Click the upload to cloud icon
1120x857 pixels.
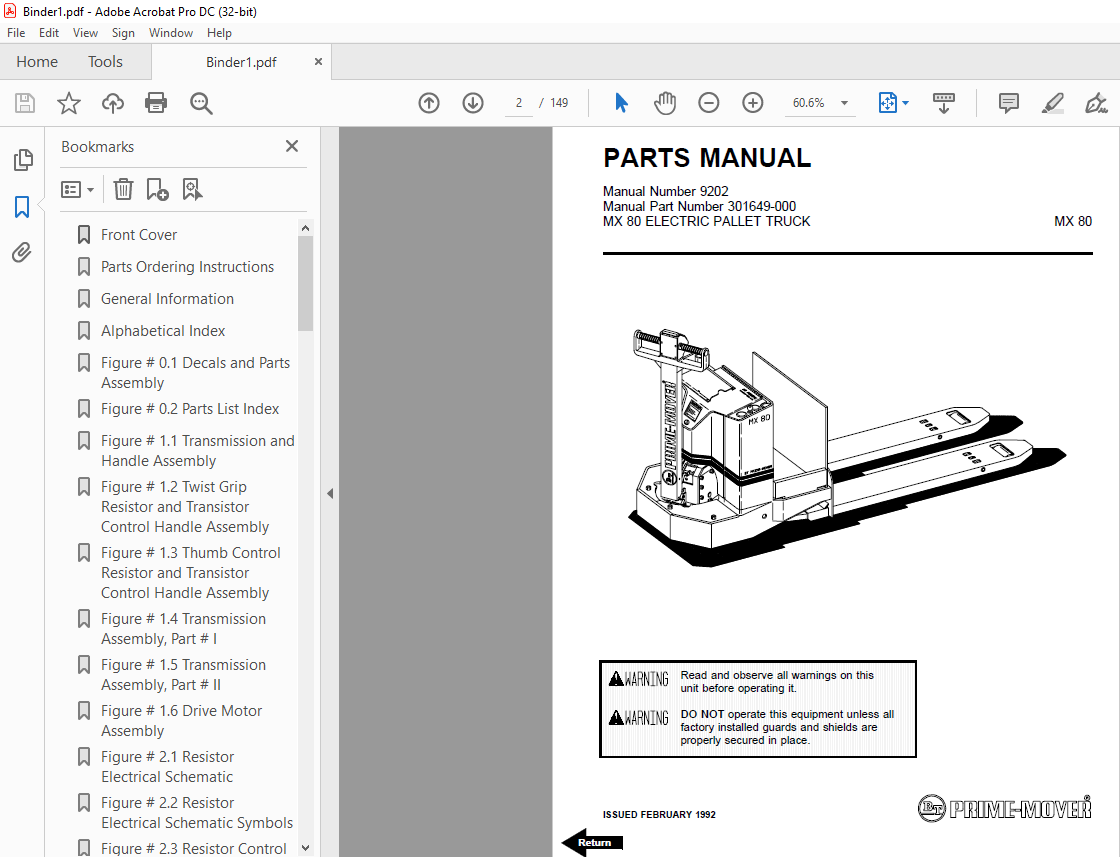tap(112, 103)
